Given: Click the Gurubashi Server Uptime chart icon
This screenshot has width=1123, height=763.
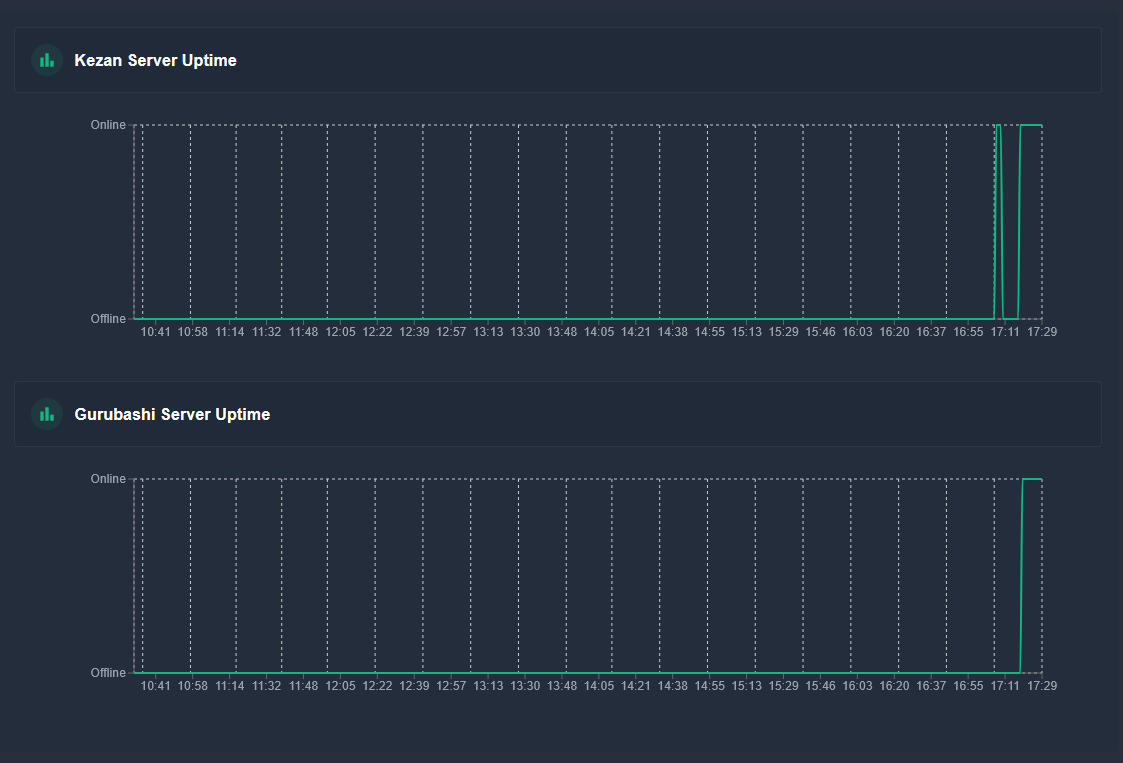Looking at the screenshot, I should coord(47,414).
